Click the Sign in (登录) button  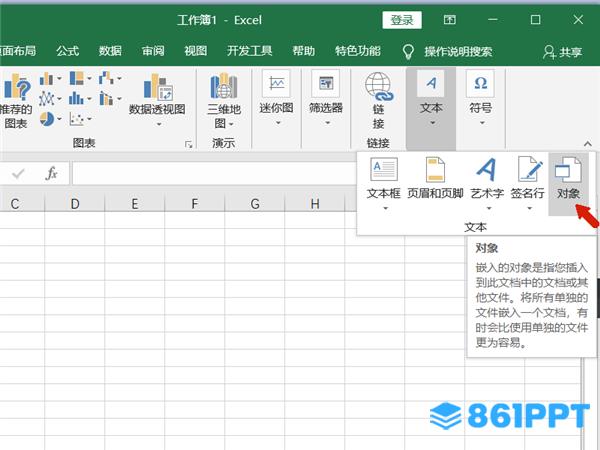(x=402, y=20)
